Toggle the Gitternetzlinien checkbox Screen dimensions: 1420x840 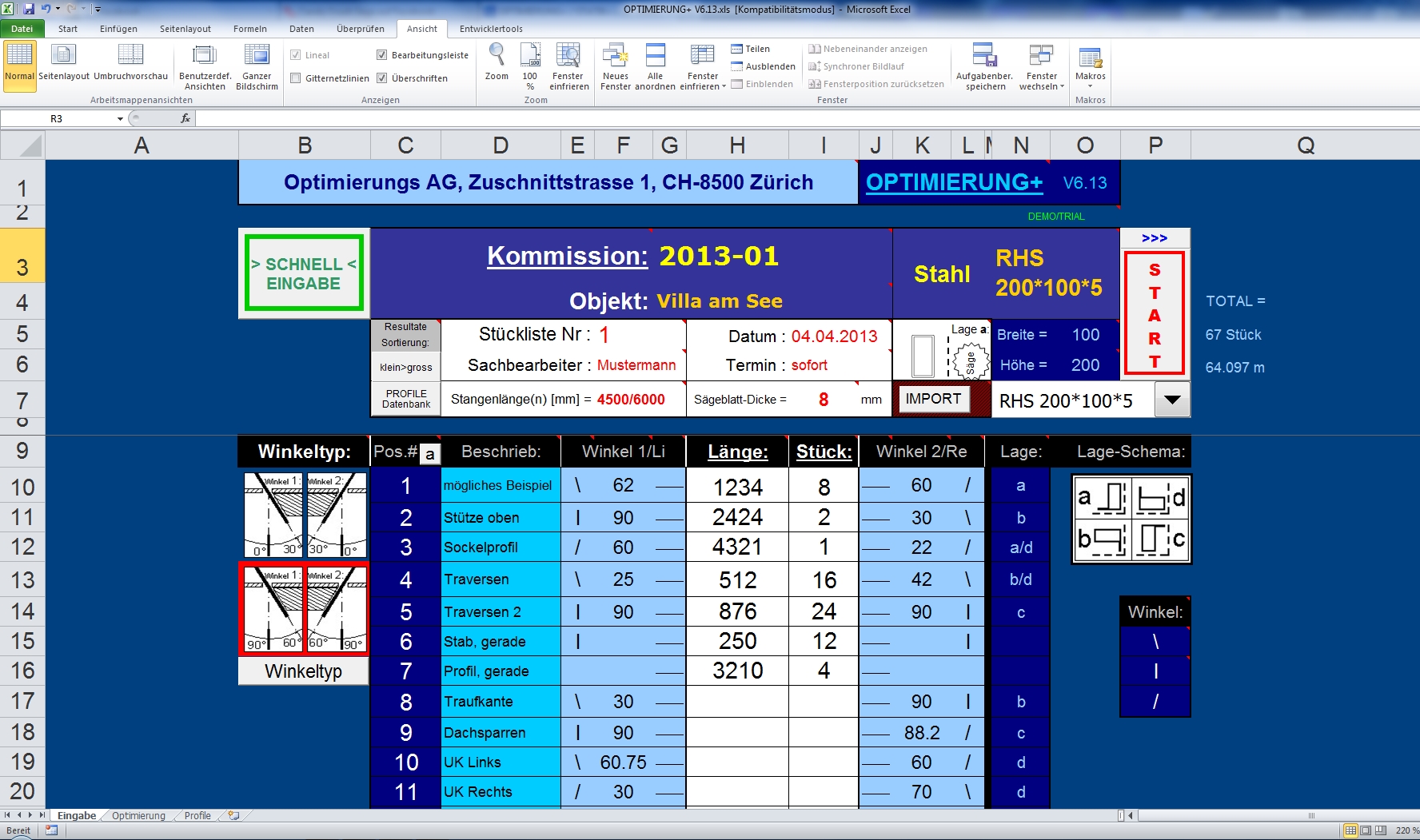coord(296,78)
